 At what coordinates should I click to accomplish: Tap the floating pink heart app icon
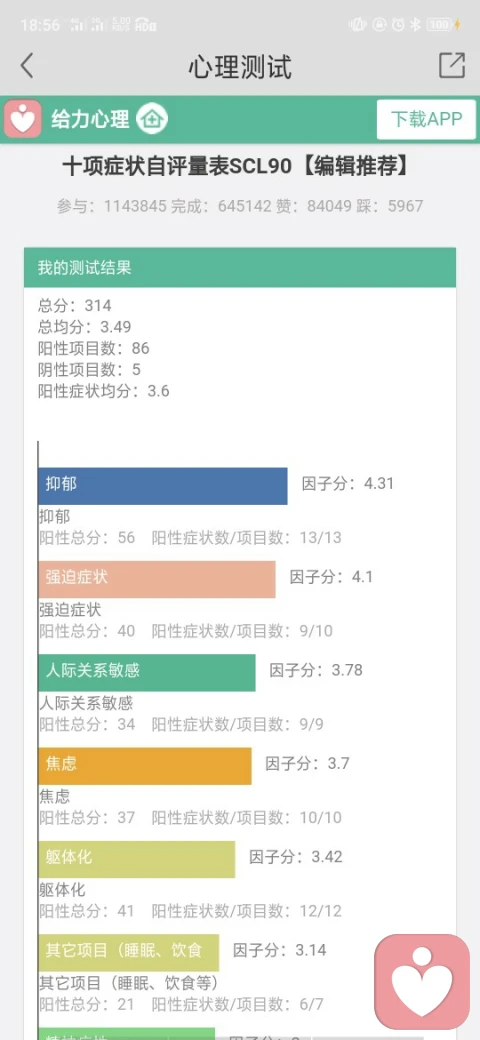[x=422, y=982]
